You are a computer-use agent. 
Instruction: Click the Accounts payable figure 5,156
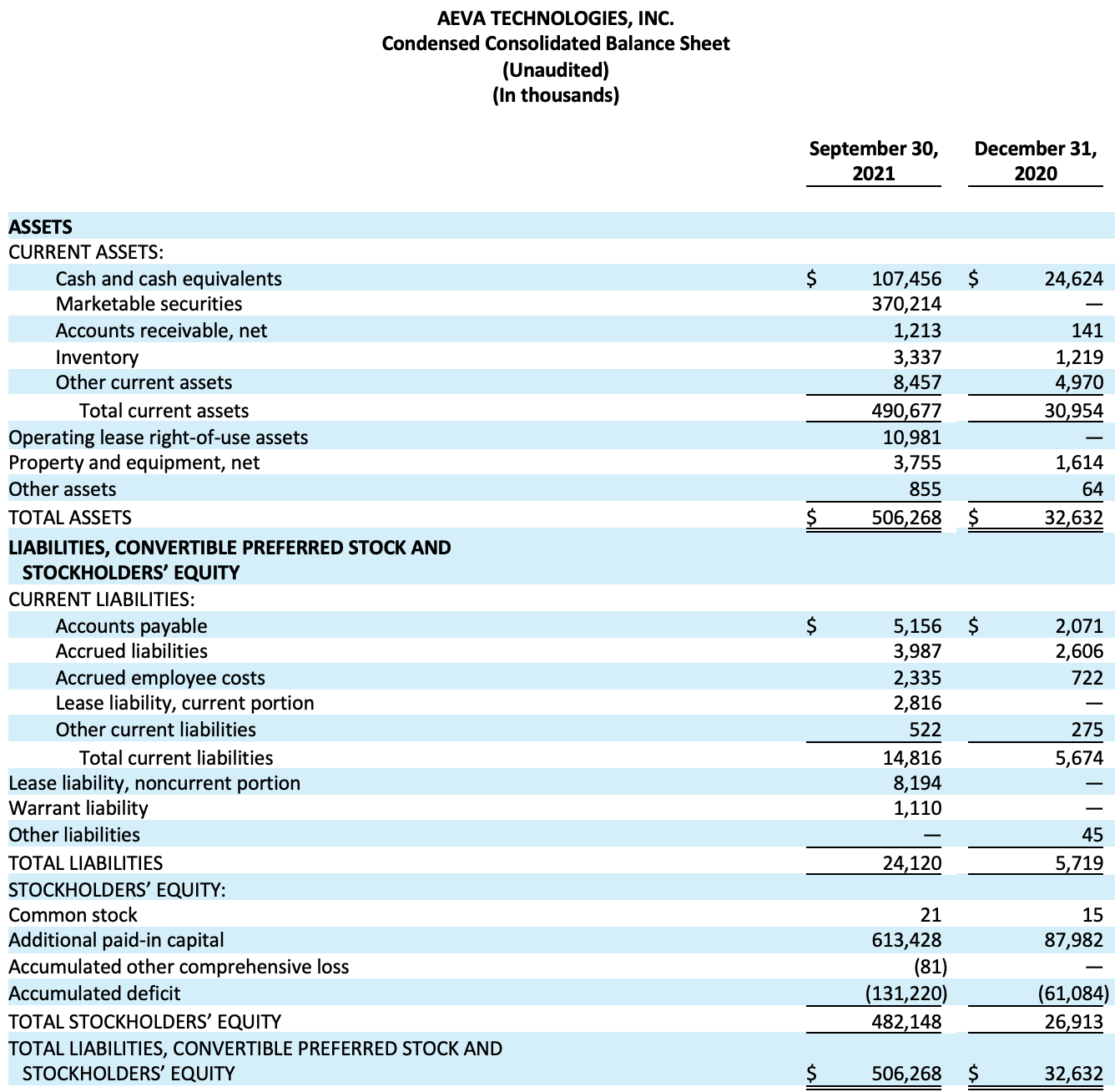coord(912,625)
